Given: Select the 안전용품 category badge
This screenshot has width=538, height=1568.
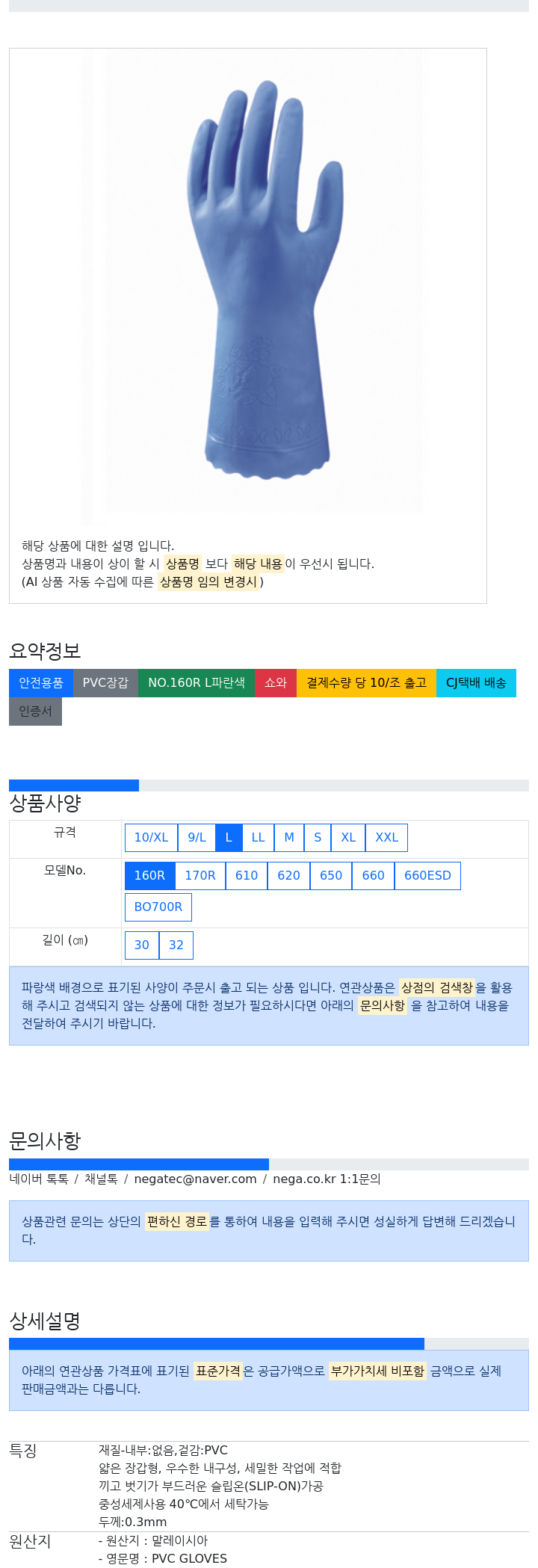Looking at the screenshot, I should [41, 682].
